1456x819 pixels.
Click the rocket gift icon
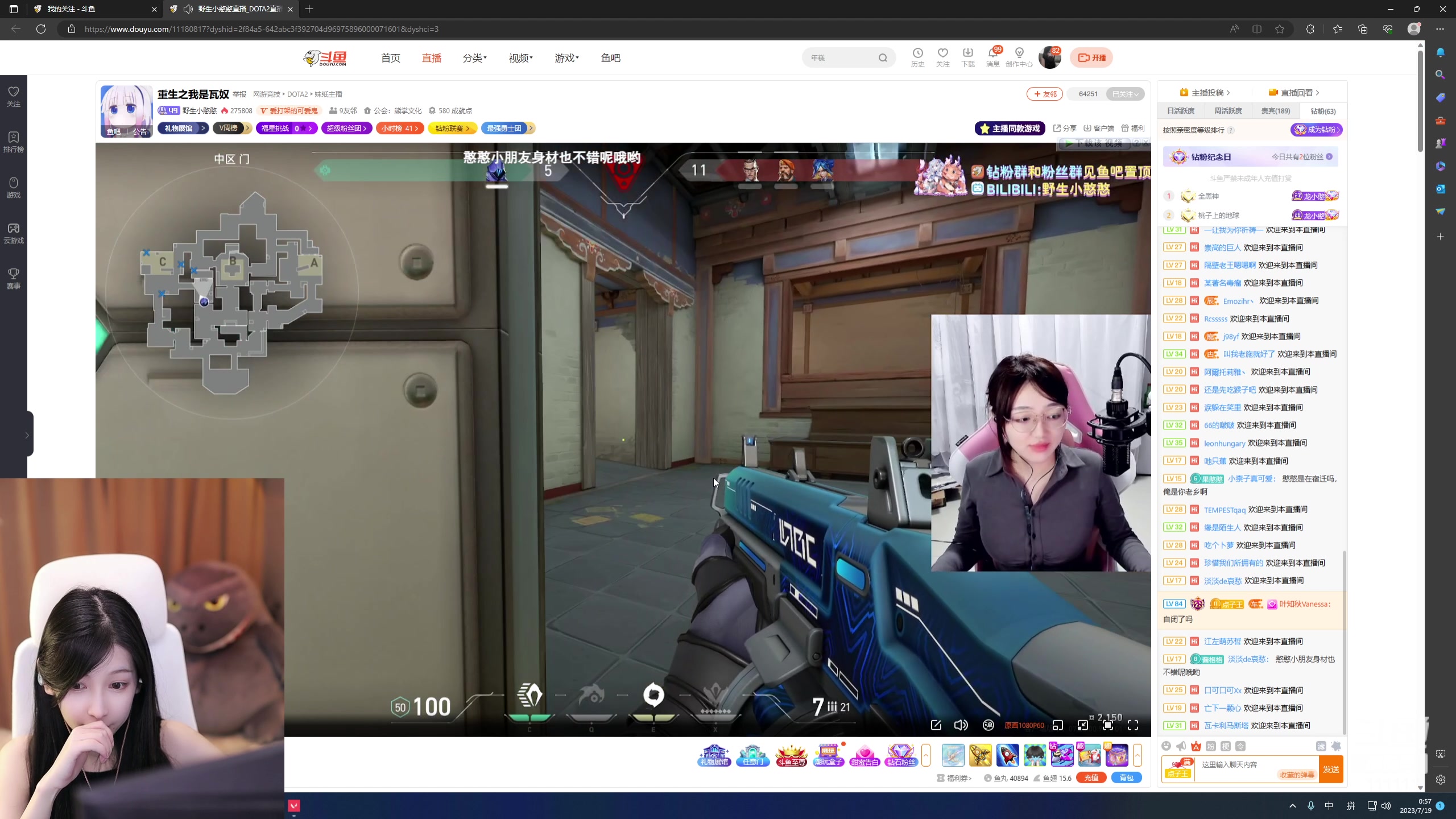click(x=1007, y=755)
